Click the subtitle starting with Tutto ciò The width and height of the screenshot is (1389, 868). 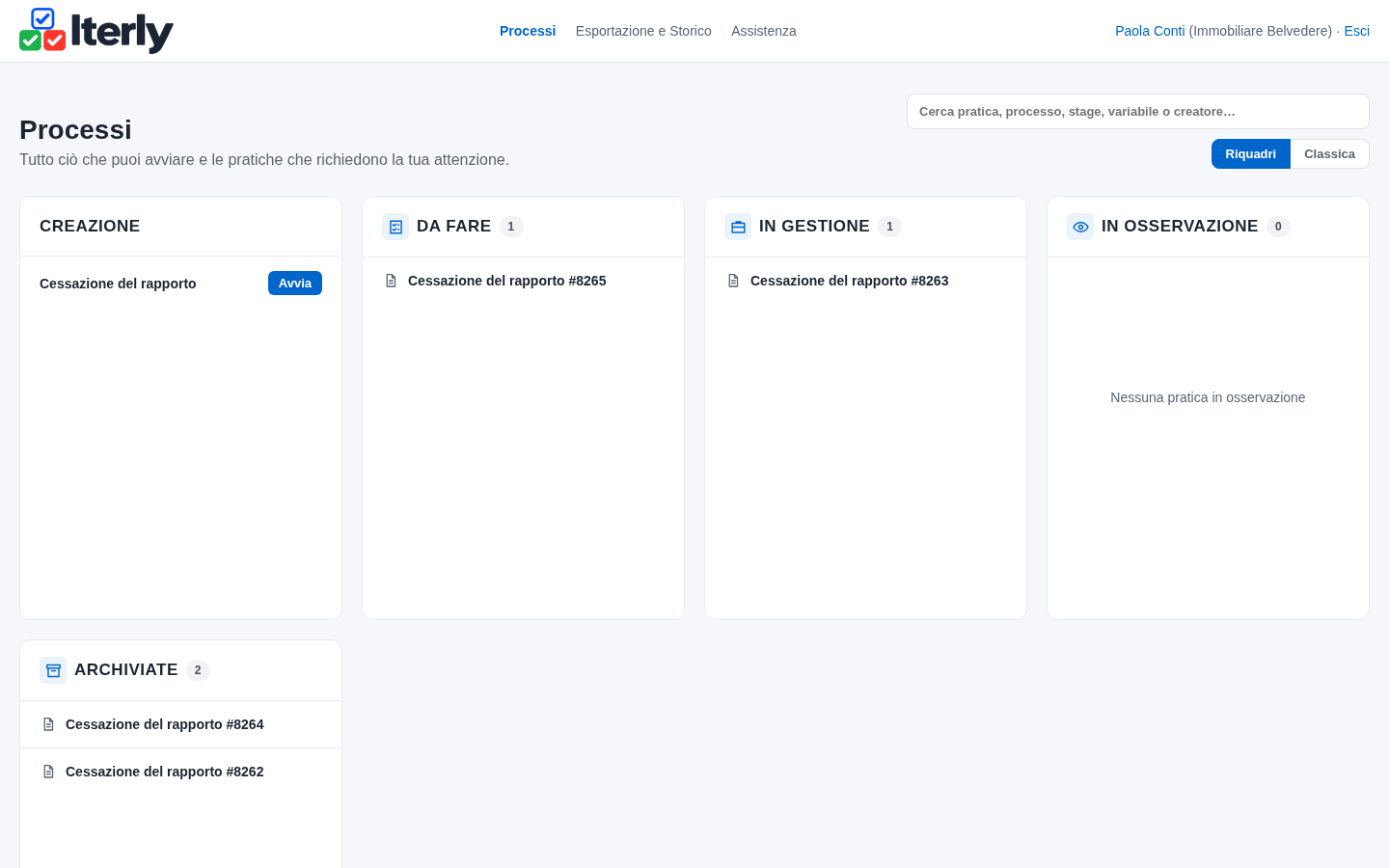click(264, 159)
